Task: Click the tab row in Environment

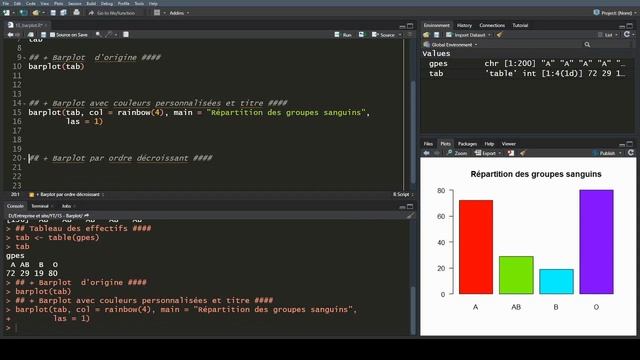Action: click(527, 74)
